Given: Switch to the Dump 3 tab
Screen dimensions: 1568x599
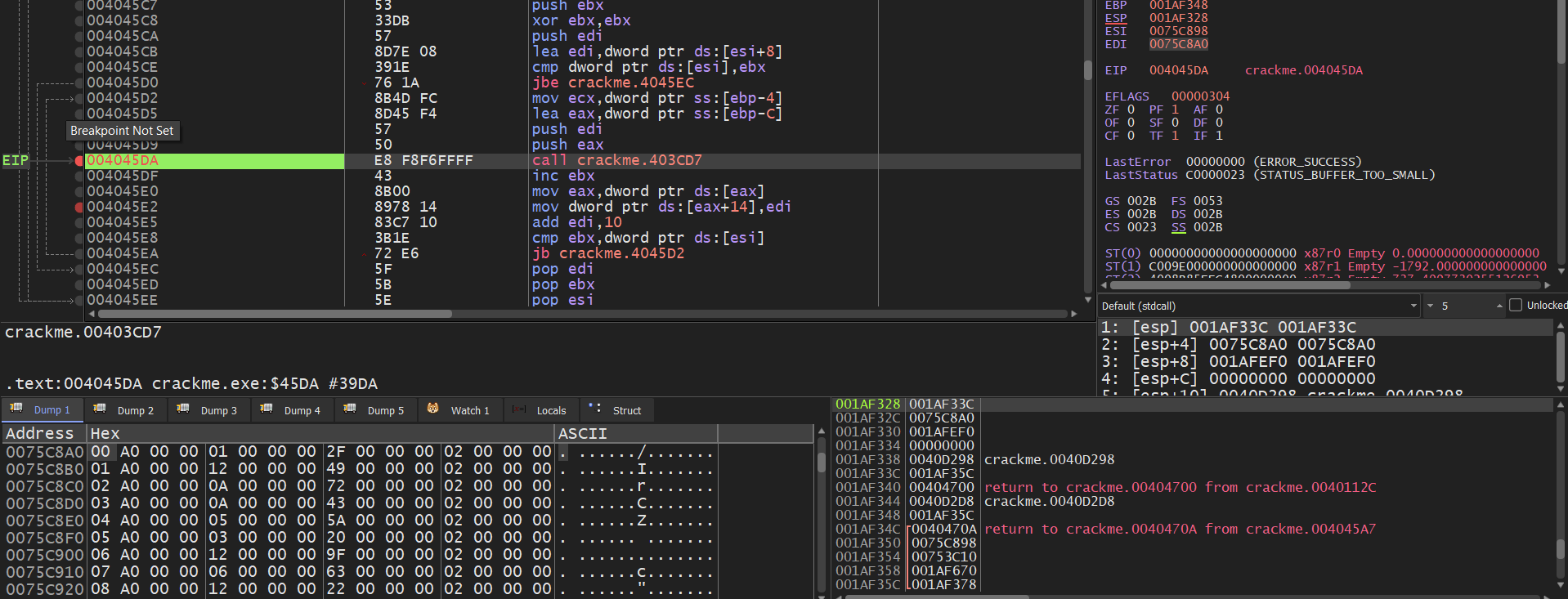Looking at the screenshot, I should [208, 409].
